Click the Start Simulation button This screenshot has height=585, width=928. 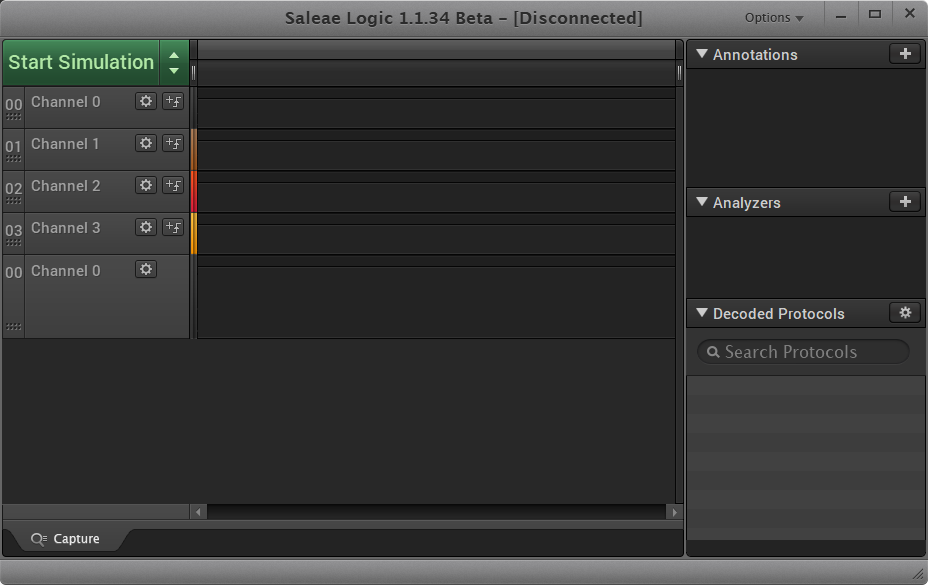(x=81, y=63)
